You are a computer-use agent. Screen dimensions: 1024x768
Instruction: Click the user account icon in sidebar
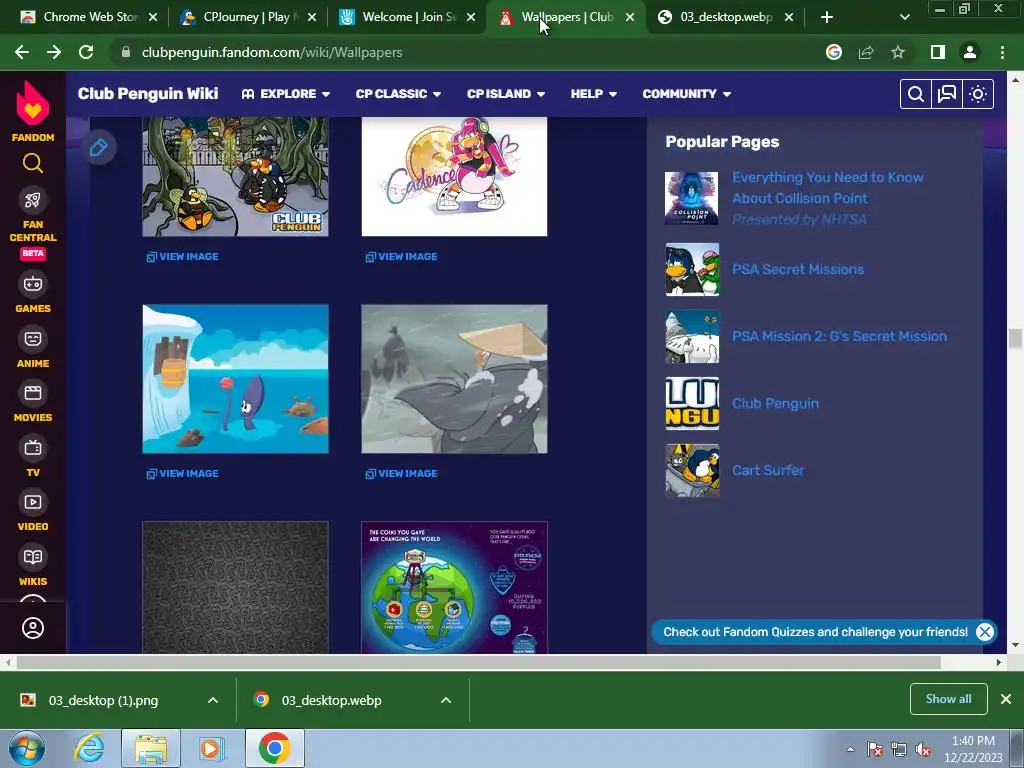(x=33, y=628)
